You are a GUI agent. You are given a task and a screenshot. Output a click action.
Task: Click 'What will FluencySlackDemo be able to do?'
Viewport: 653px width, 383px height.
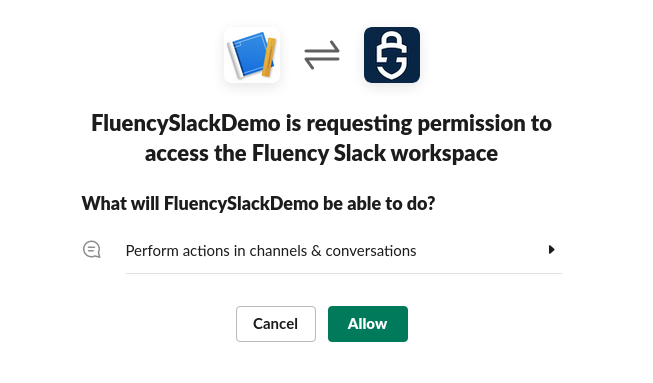[258, 204]
